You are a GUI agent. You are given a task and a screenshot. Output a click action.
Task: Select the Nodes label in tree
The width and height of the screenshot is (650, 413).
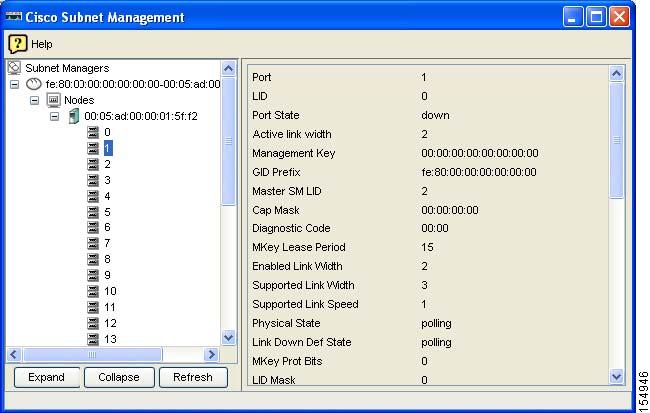click(x=79, y=100)
